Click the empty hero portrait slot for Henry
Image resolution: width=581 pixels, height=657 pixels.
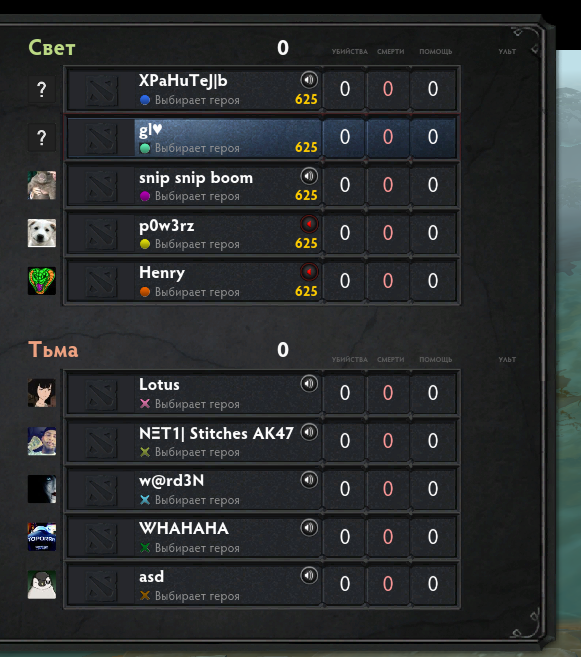101,281
